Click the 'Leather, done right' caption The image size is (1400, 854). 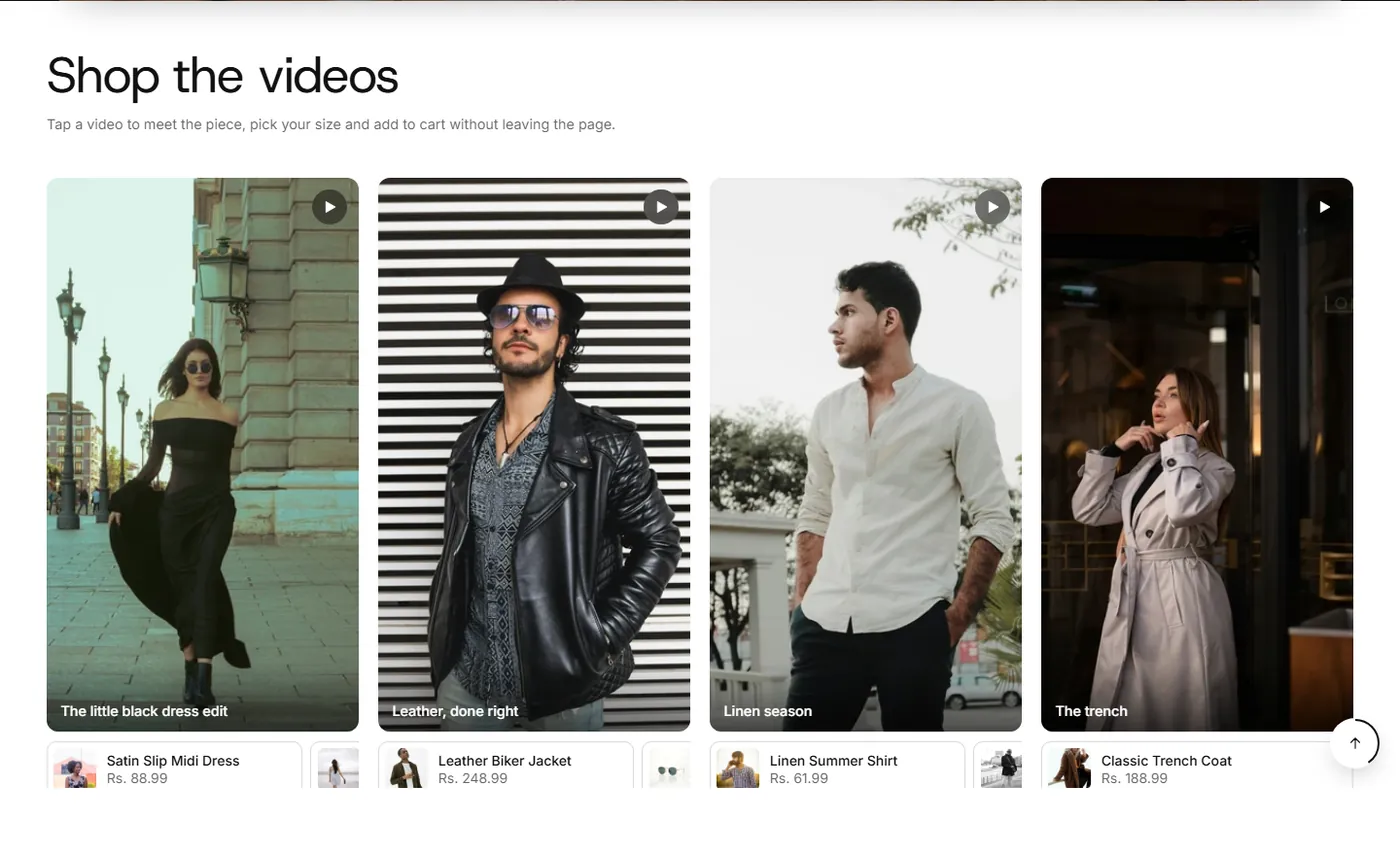click(455, 711)
